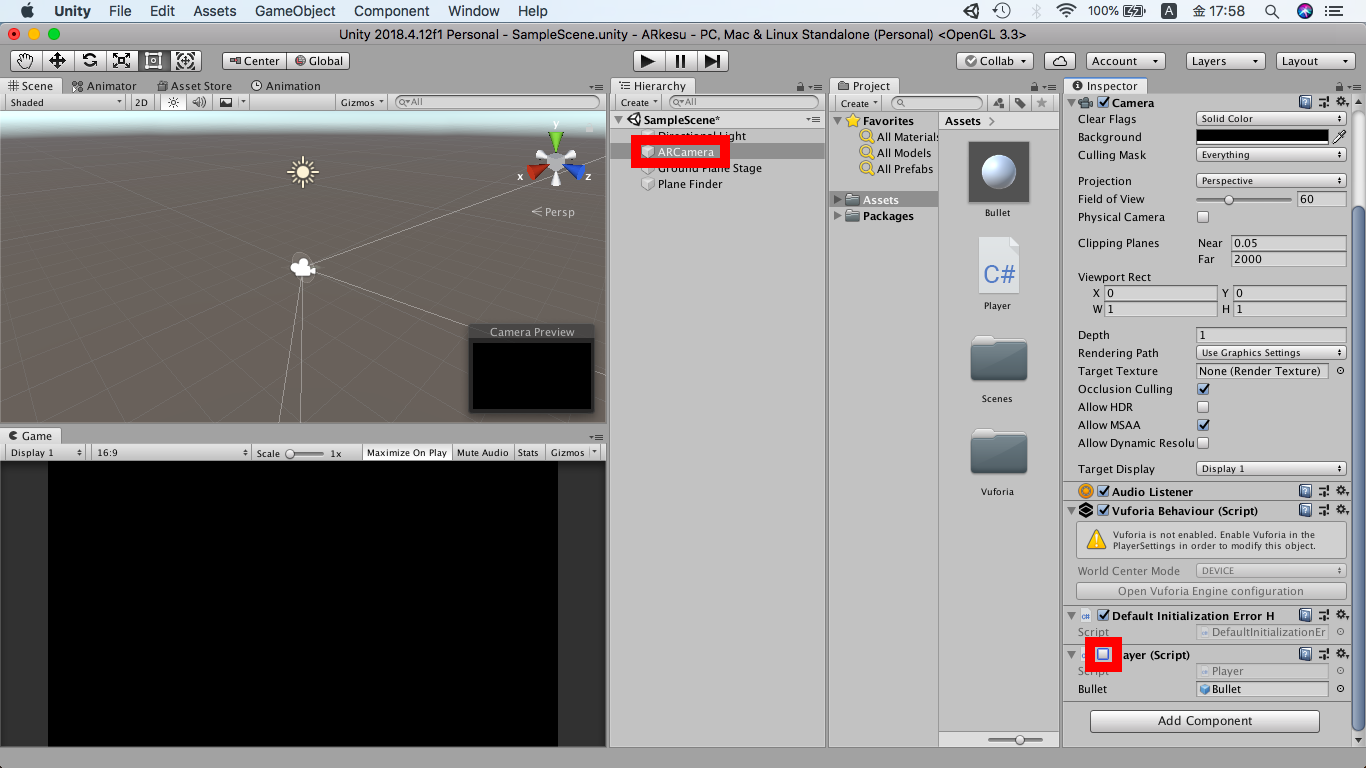The image size is (1366, 768).
Task: Select the combined Transform tool
Action: tap(185, 61)
